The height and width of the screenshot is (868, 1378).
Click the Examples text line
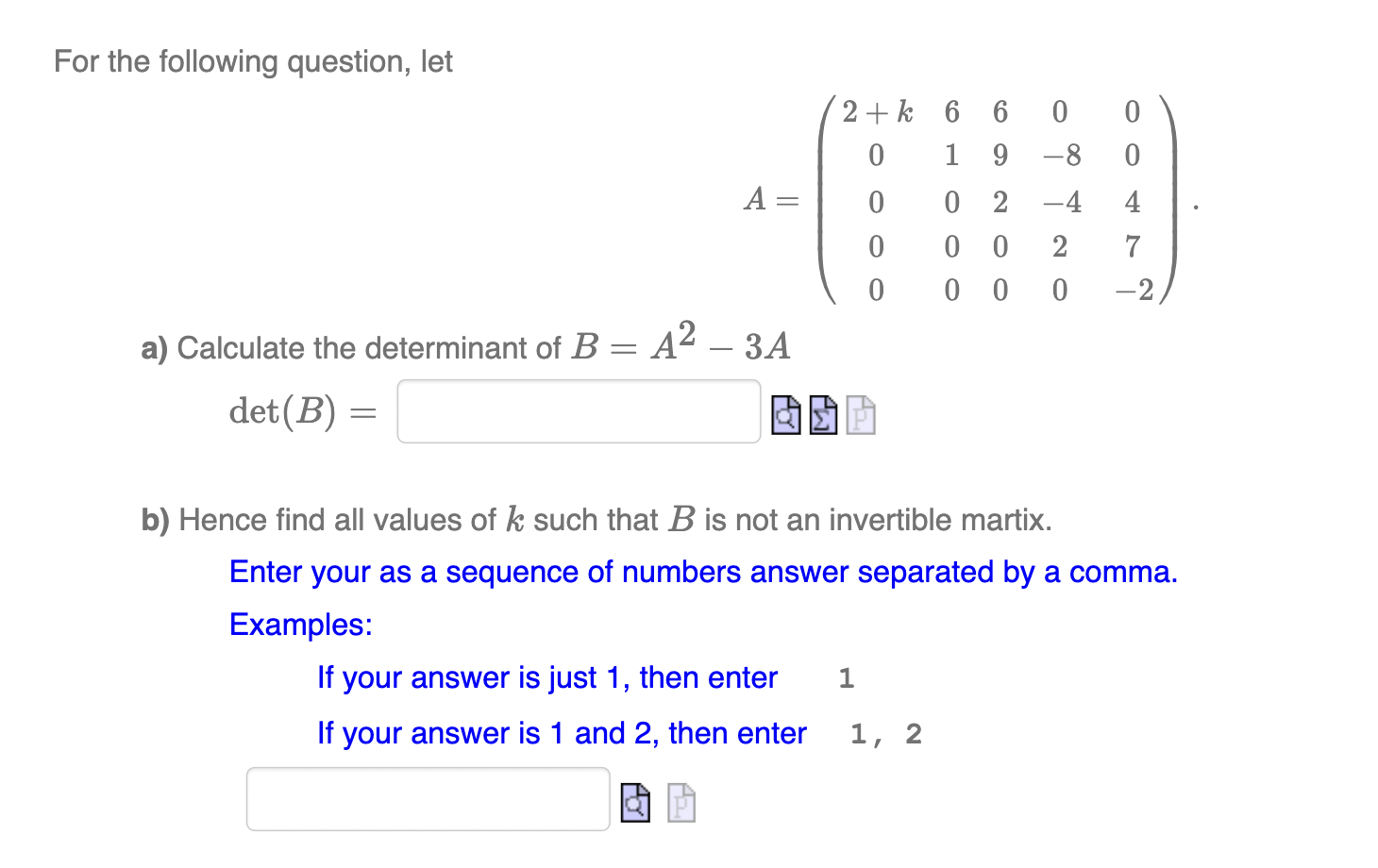[300, 625]
